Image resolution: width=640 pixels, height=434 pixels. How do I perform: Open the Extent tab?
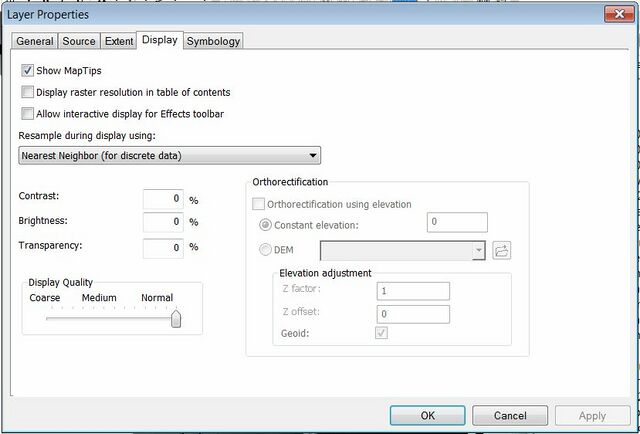click(x=119, y=41)
